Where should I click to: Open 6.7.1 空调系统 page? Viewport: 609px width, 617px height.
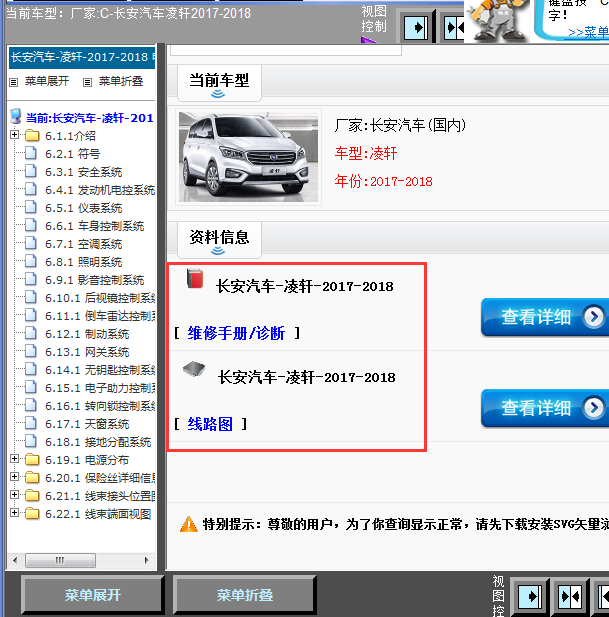(x=83, y=244)
